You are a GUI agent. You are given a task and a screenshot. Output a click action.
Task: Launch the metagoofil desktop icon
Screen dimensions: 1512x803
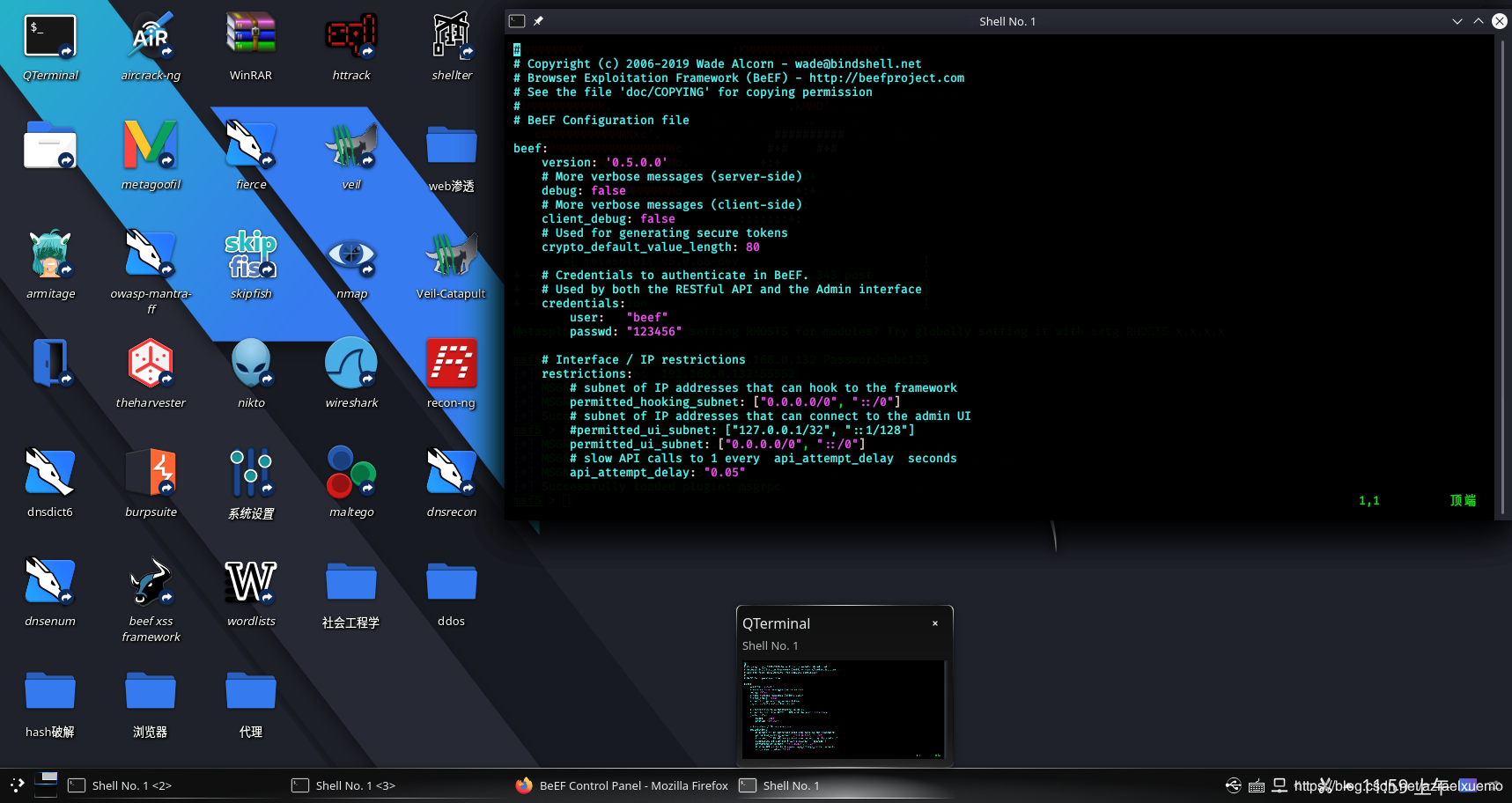[151, 156]
